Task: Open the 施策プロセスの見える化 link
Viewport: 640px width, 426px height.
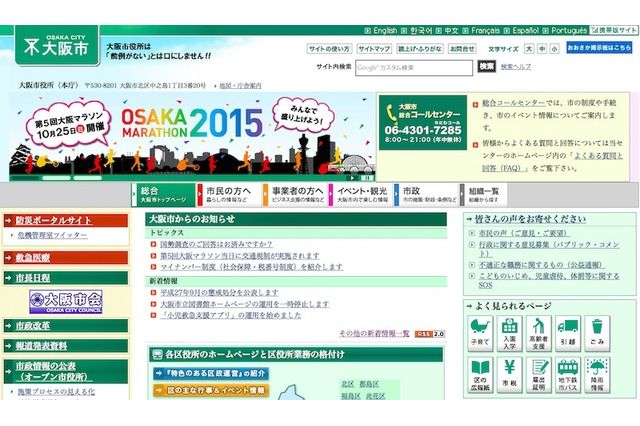Action: (x=56, y=392)
